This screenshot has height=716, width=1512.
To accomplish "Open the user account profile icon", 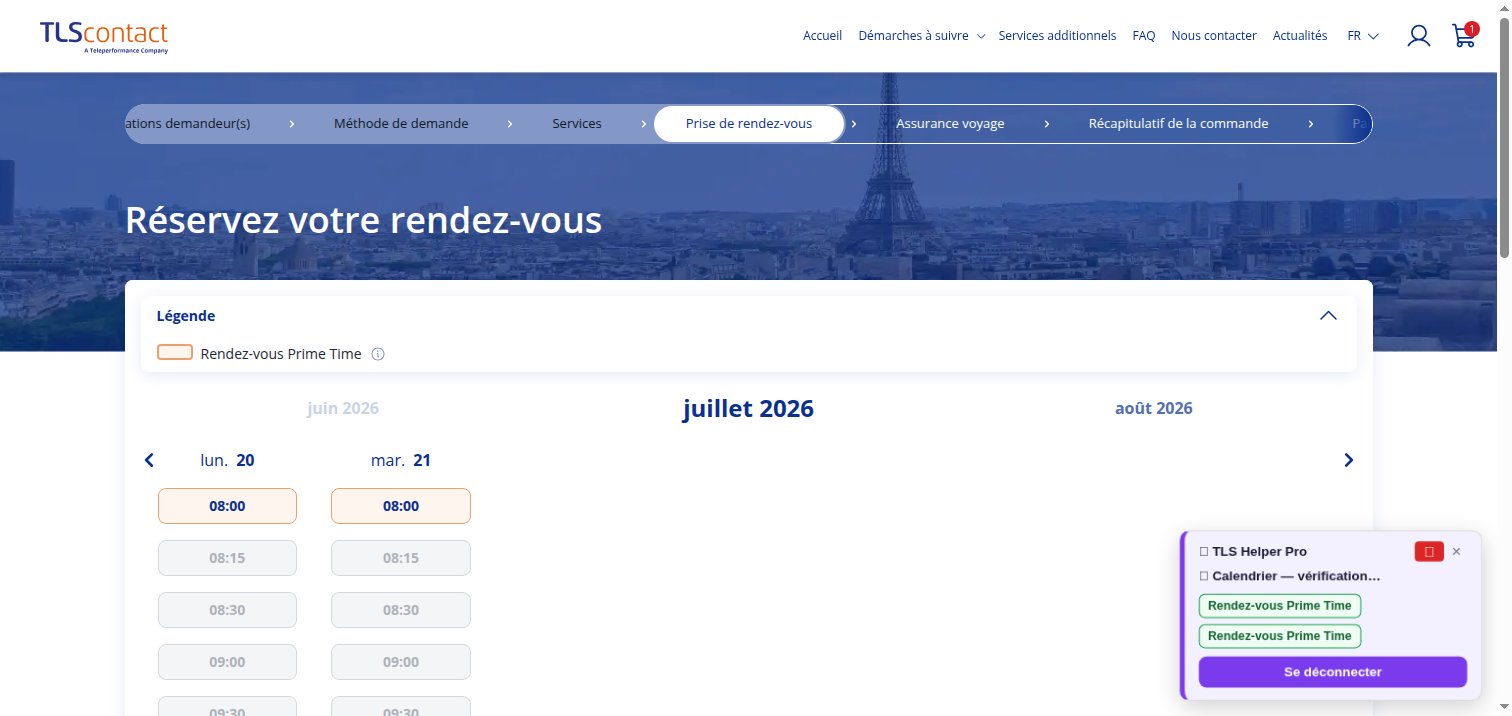I will tap(1418, 36).
